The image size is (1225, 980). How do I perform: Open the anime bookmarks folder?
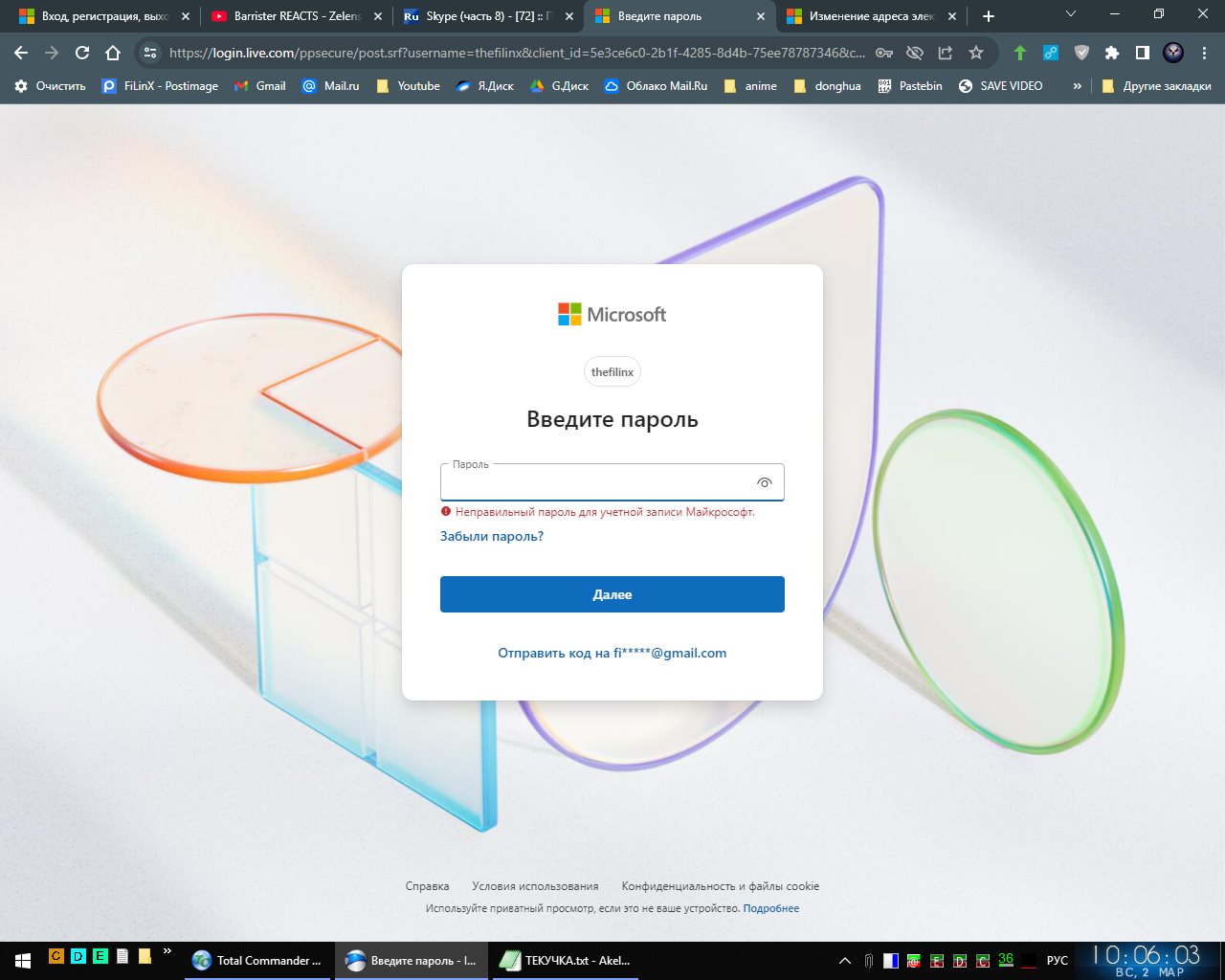750,86
